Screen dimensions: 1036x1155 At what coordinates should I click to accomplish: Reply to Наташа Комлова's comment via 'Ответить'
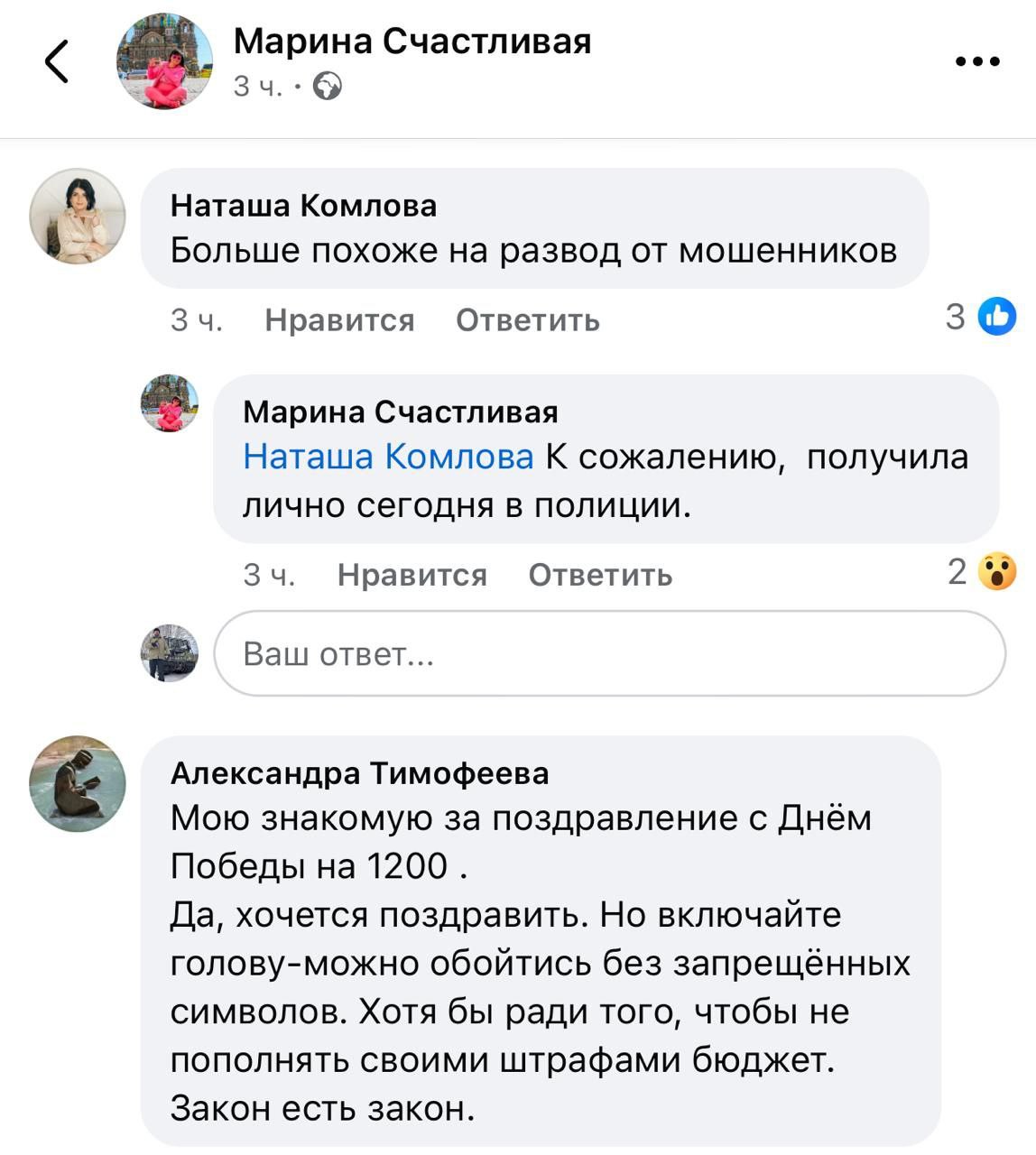[527, 319]
